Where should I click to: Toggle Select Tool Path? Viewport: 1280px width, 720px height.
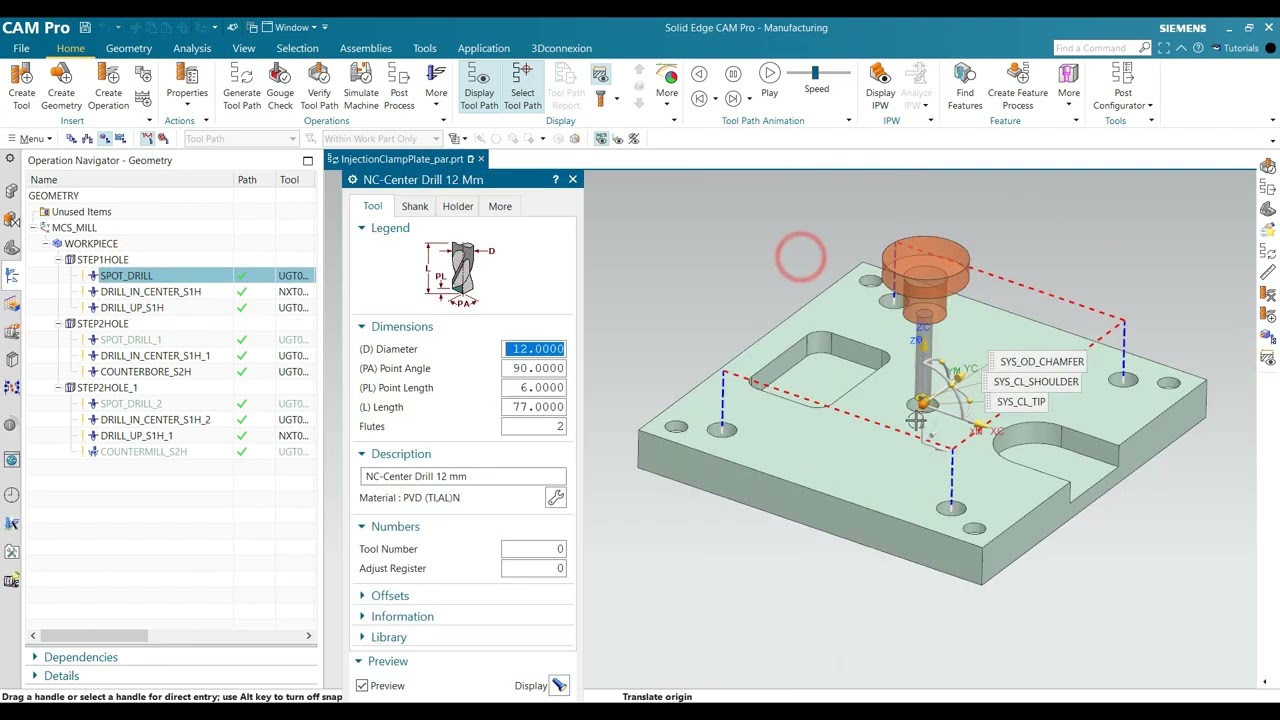click(x=522, y=86)
